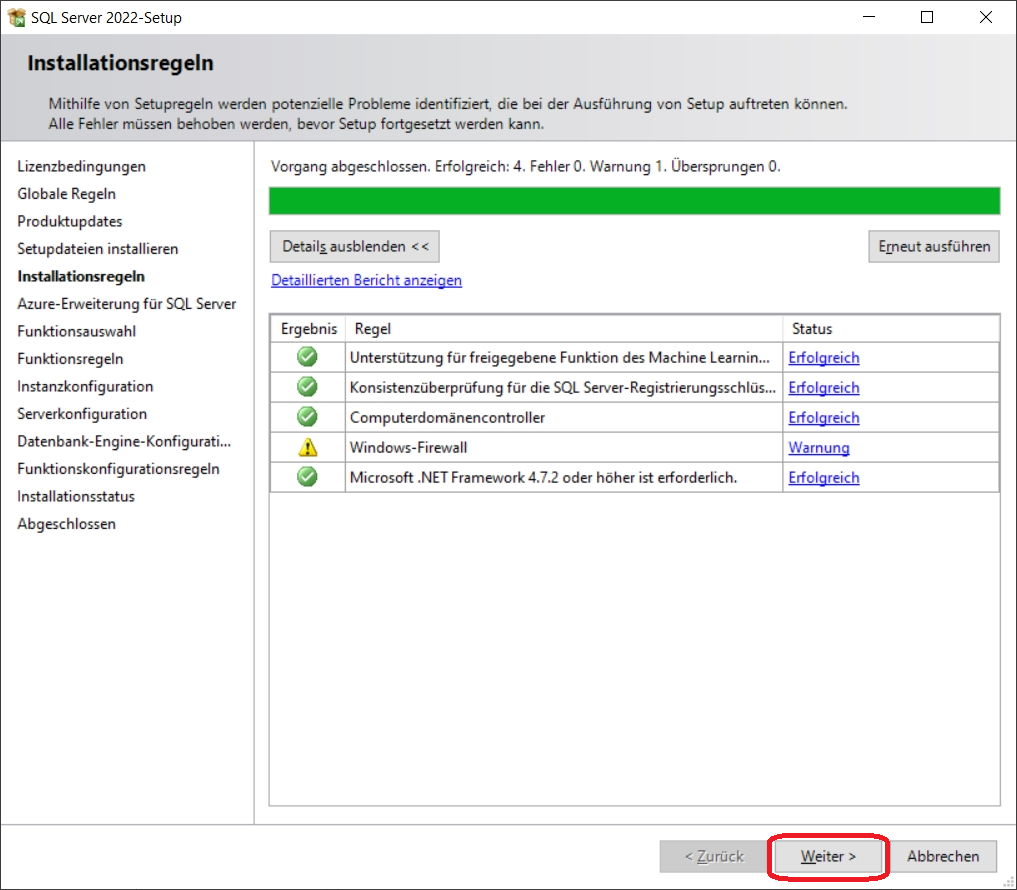Maximize the setup window
This screenshot has width=1017, height=890.
[x=927, y=18]
